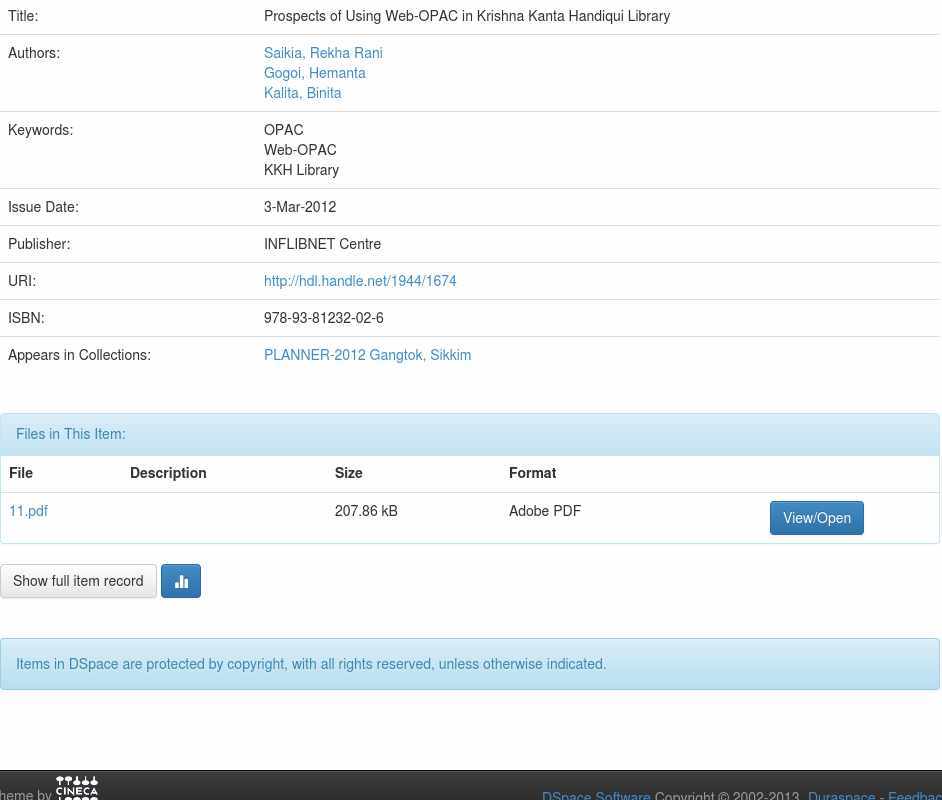Click the copyright notice banner text
This screenshot has width=942, height=800.
pos(311,664)
